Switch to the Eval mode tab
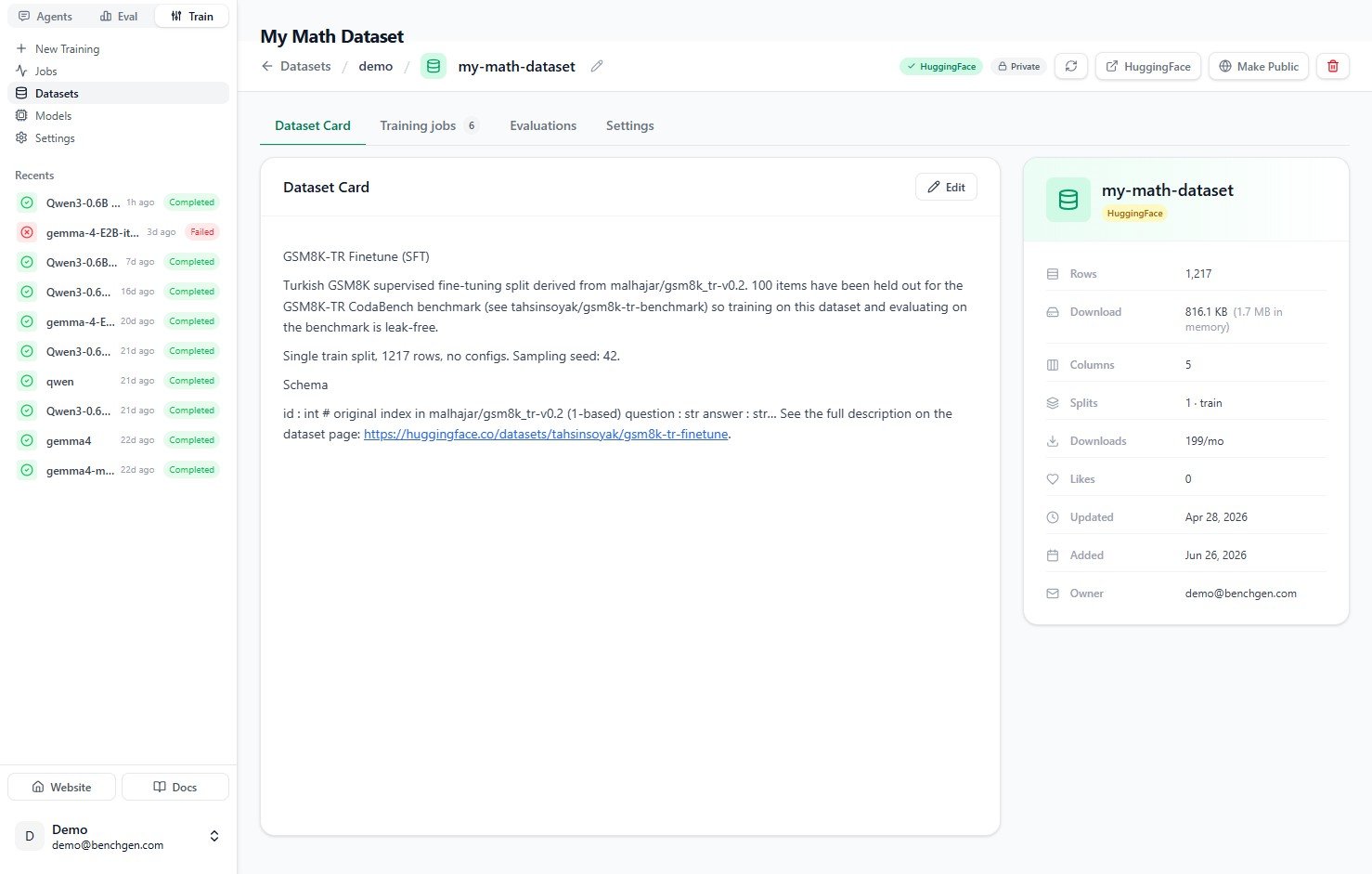This screenshot has height=874, width=1372. point(119,16)
